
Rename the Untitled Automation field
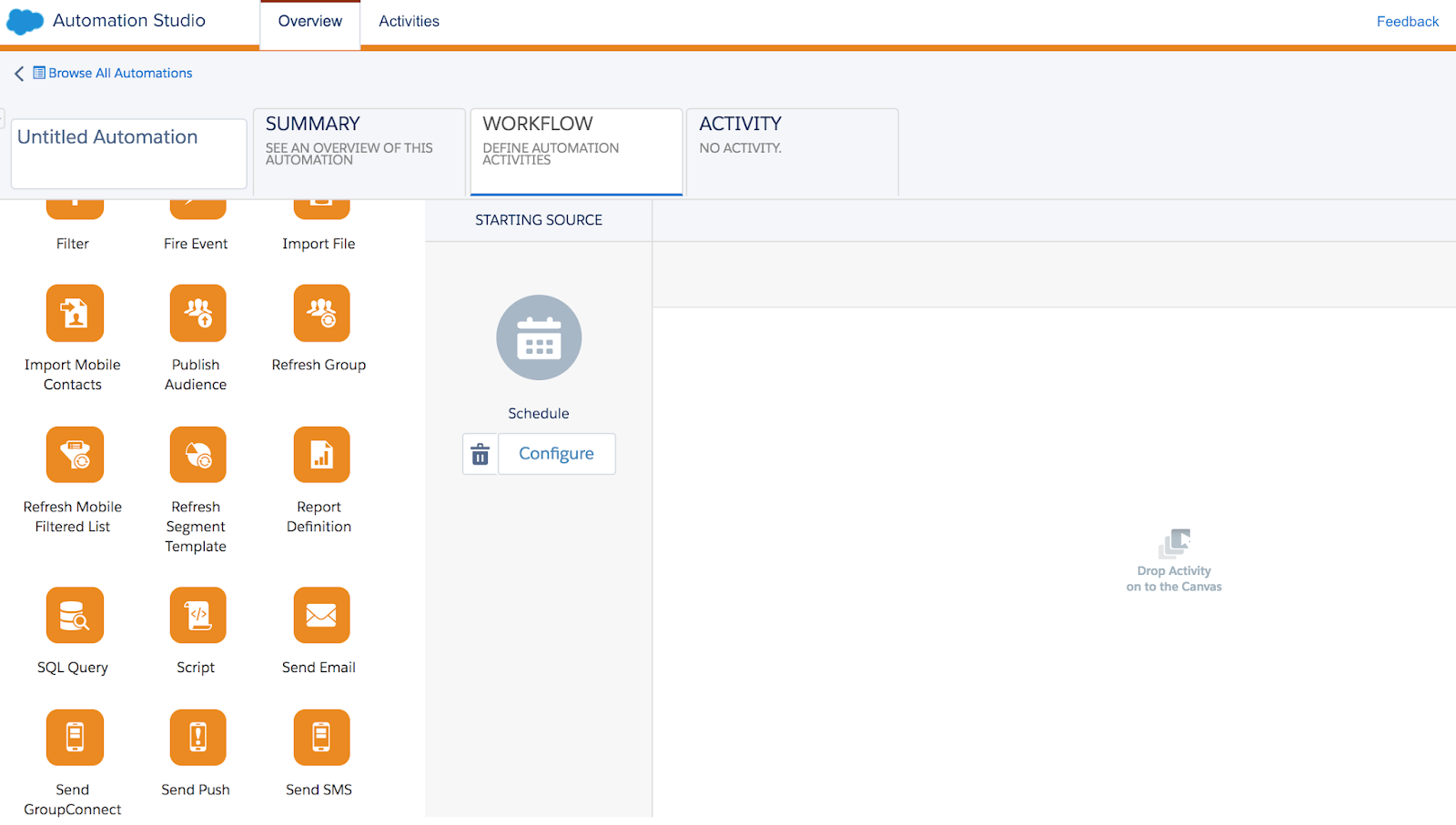pyautogui.click(x=127, y=151)
